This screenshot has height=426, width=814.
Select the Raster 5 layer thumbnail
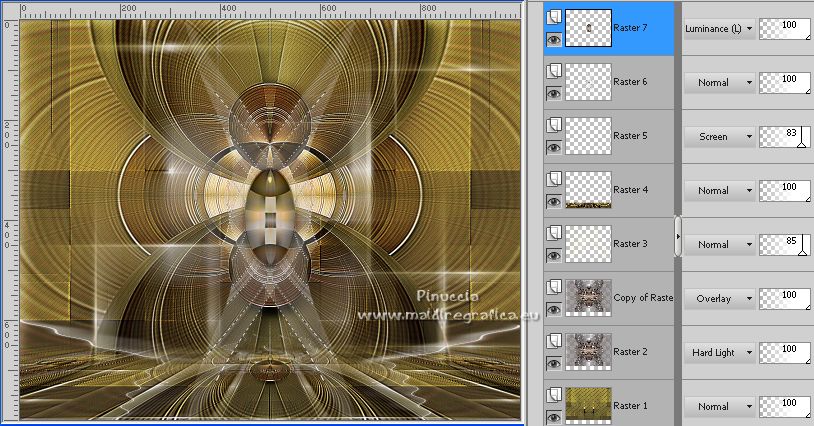coord(588,136)
